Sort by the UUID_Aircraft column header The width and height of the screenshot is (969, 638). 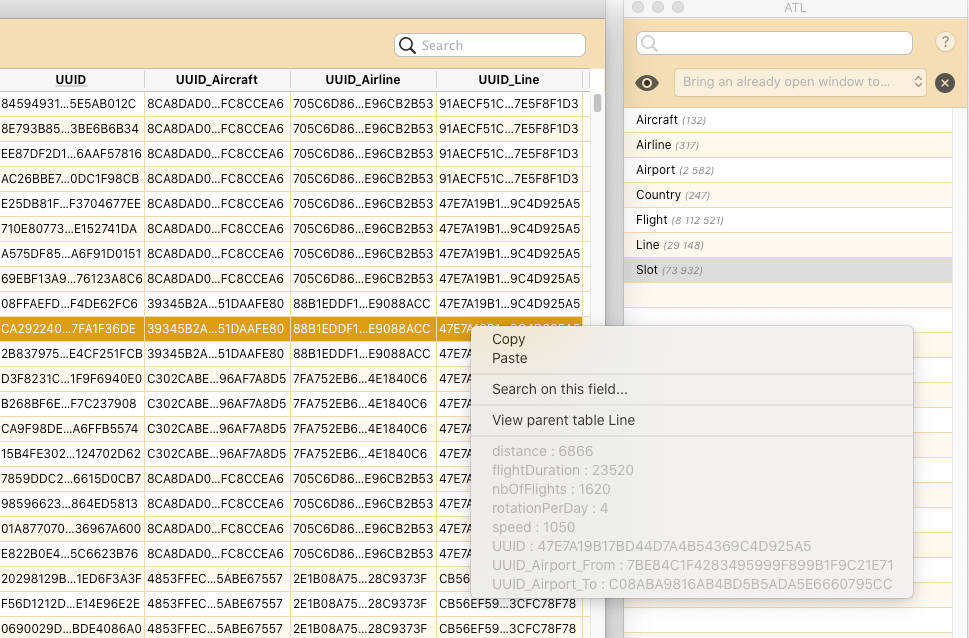click(x=217, y=80)
